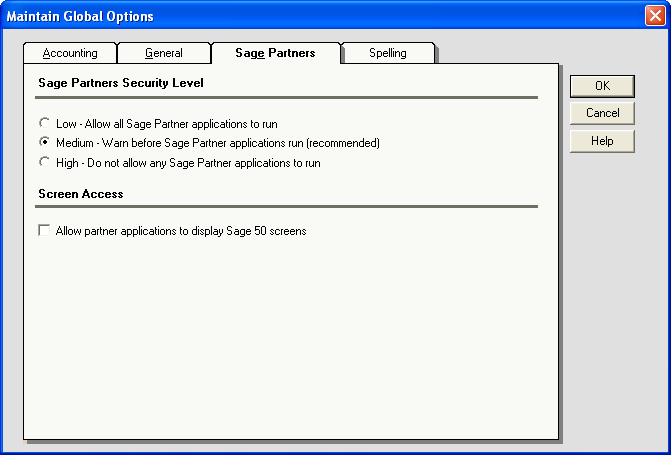Choose the Medium security level radio button
This screenshot has width=671, height=455.
click(x=44, y=143)
